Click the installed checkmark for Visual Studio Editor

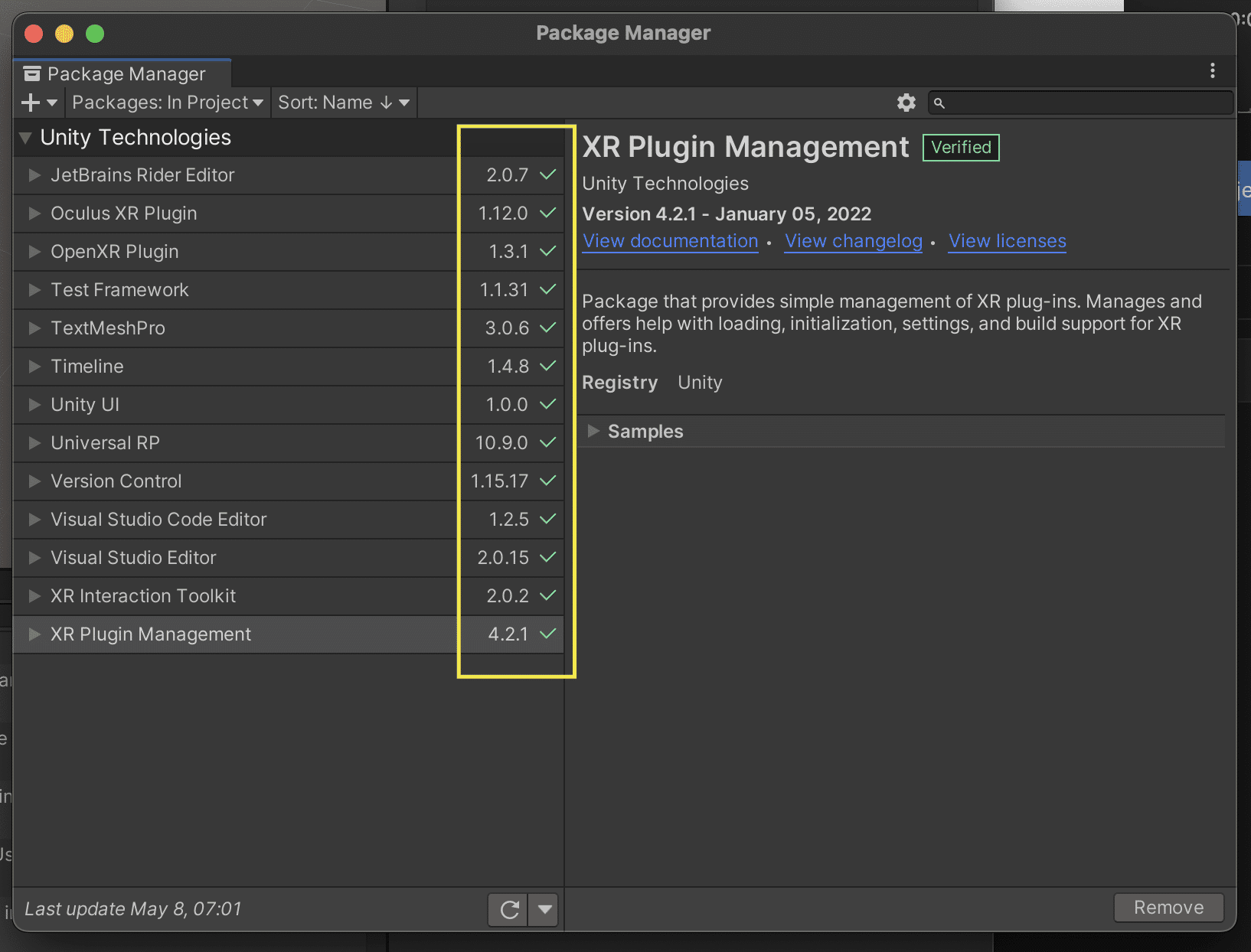(x=547, y=557)
